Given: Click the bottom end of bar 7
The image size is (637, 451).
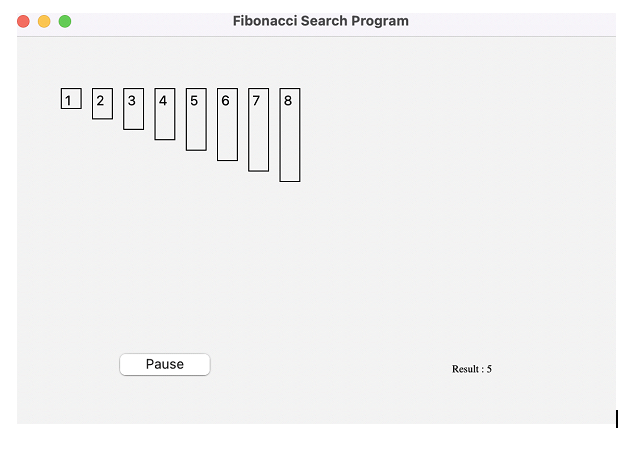Looking at the screenshot, I should (258, 167).
